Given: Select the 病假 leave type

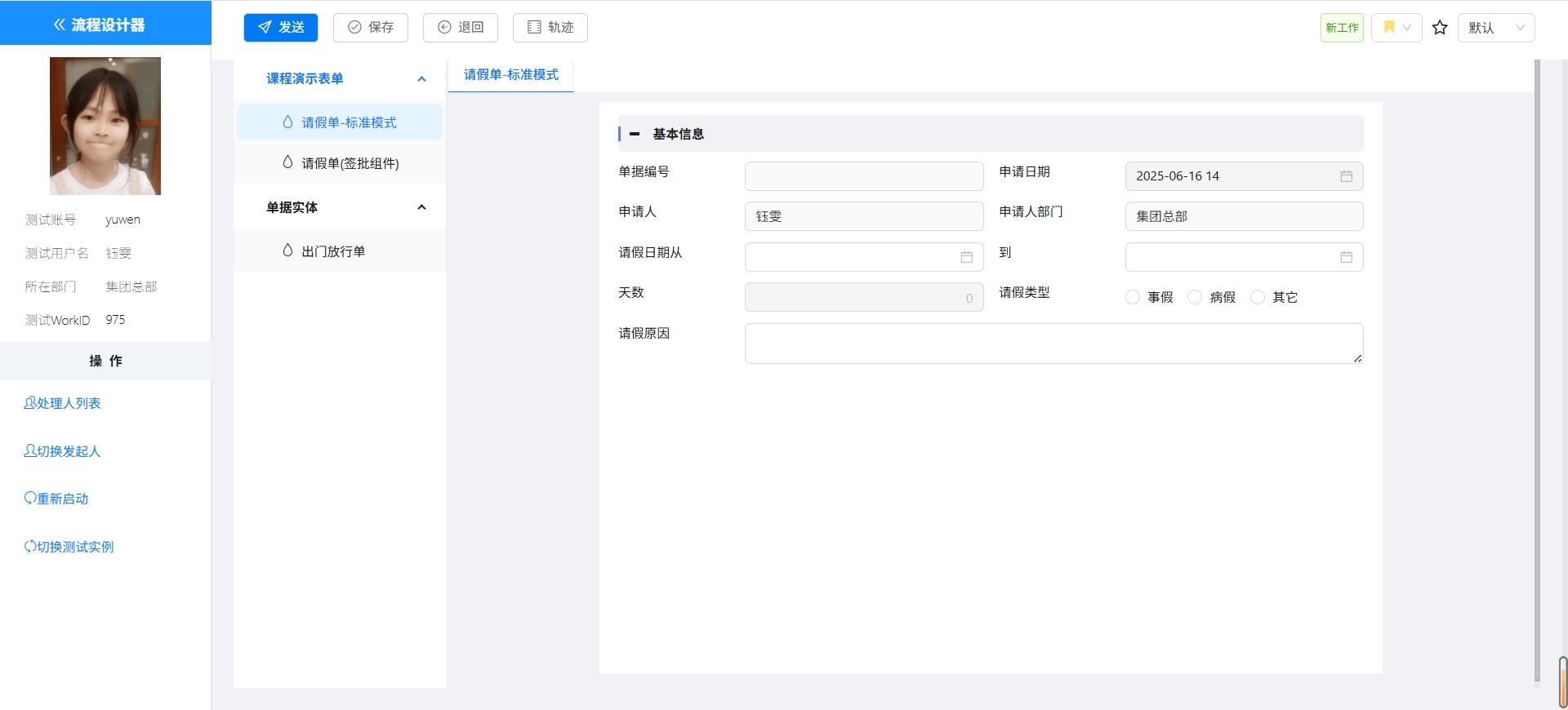Looking at the screenshot, I should (1195, 297).
